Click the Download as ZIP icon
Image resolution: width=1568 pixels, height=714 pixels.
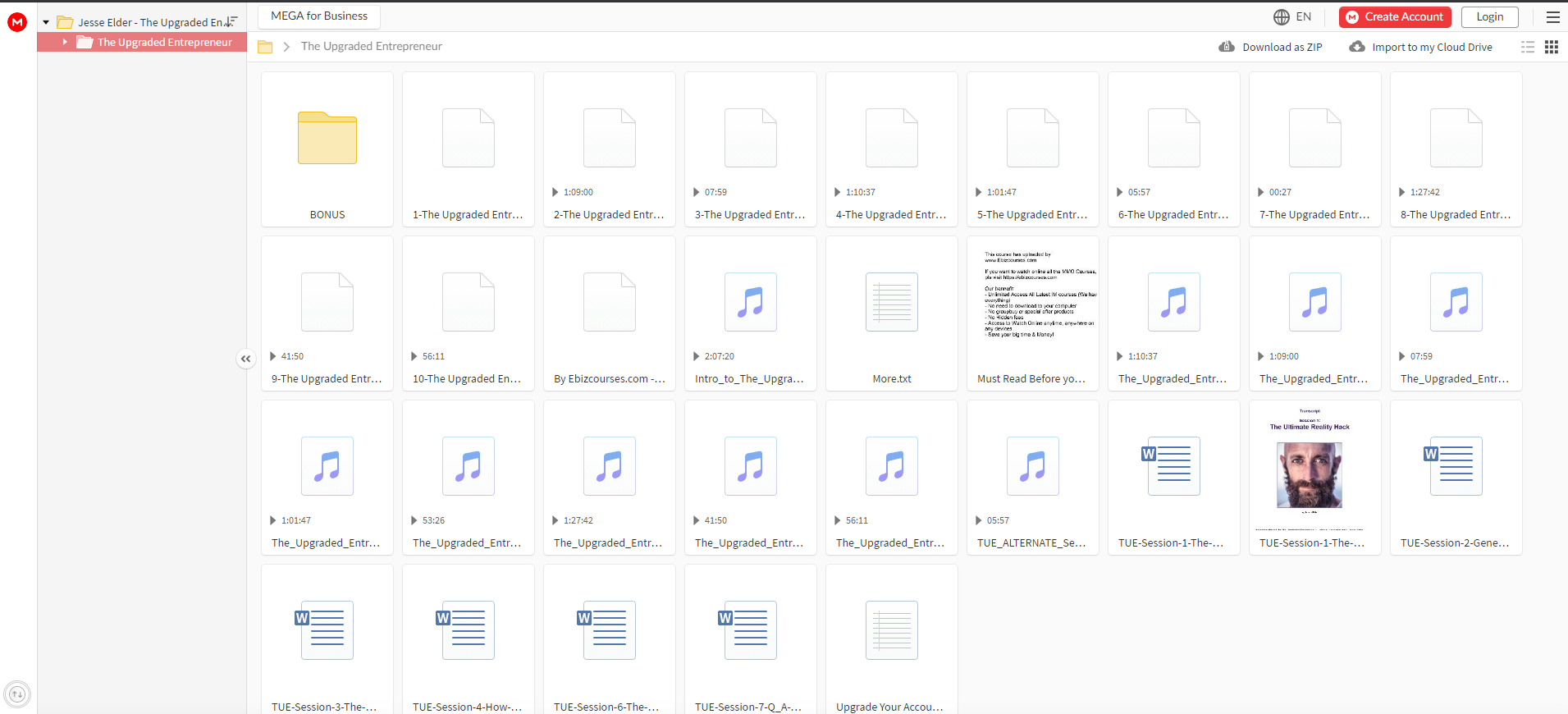1227,47
